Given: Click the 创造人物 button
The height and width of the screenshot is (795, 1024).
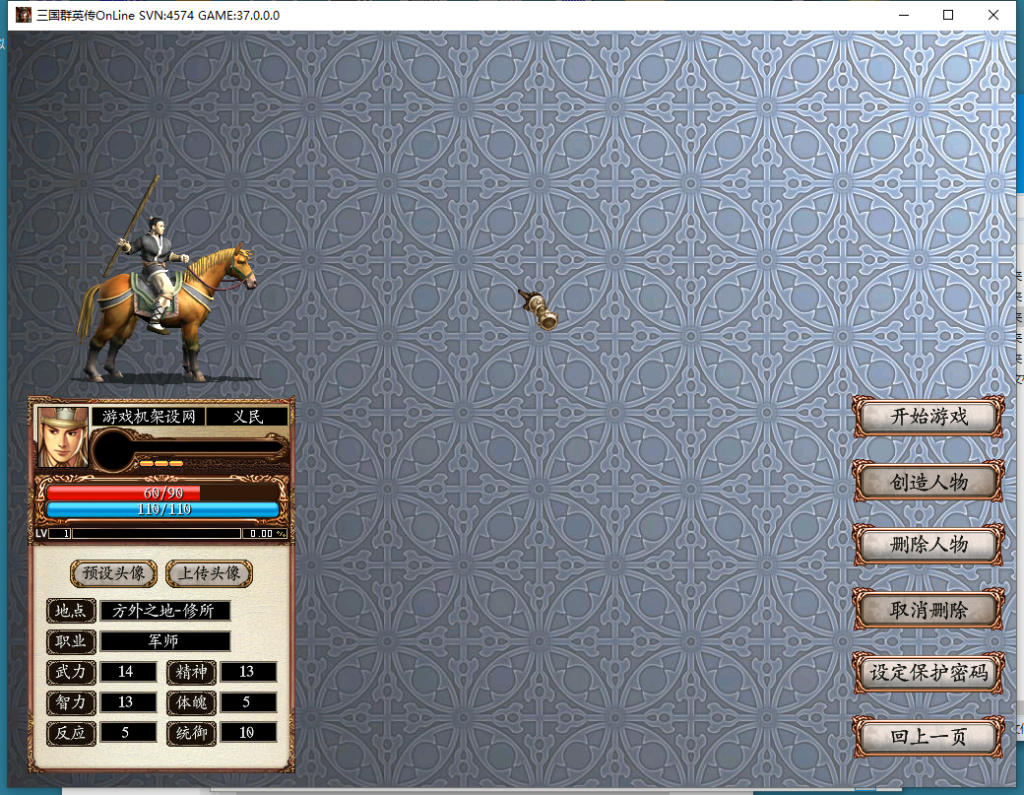Looking at the screenshot, I should pyautogui.click(x=928, y=482).
